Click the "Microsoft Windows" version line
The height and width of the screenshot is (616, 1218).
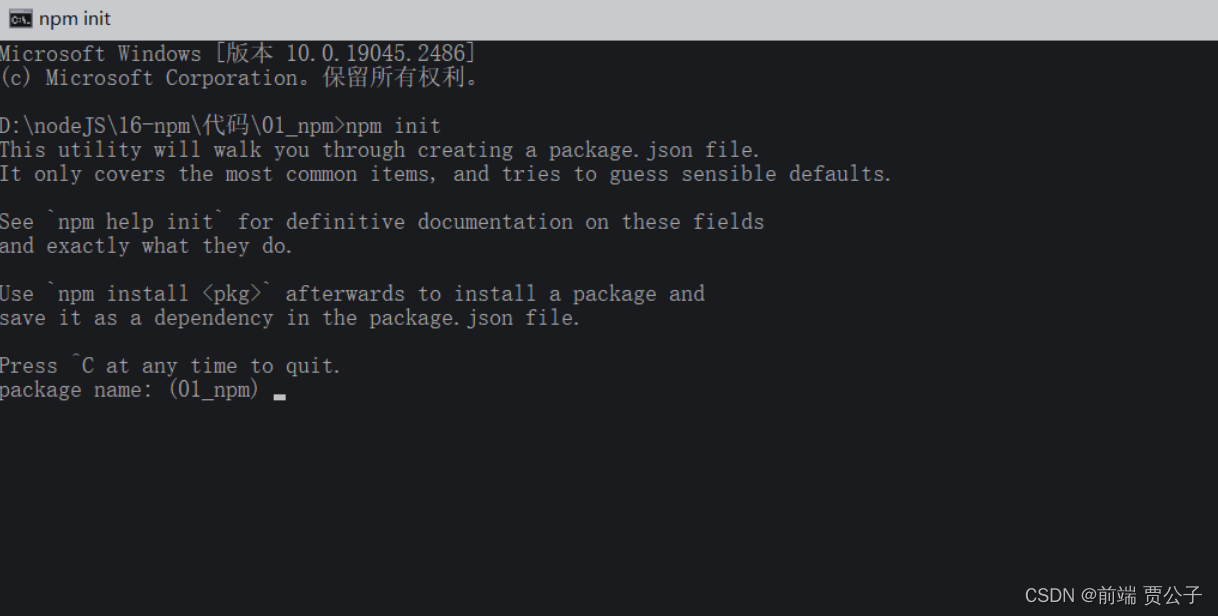click(238, 54)
